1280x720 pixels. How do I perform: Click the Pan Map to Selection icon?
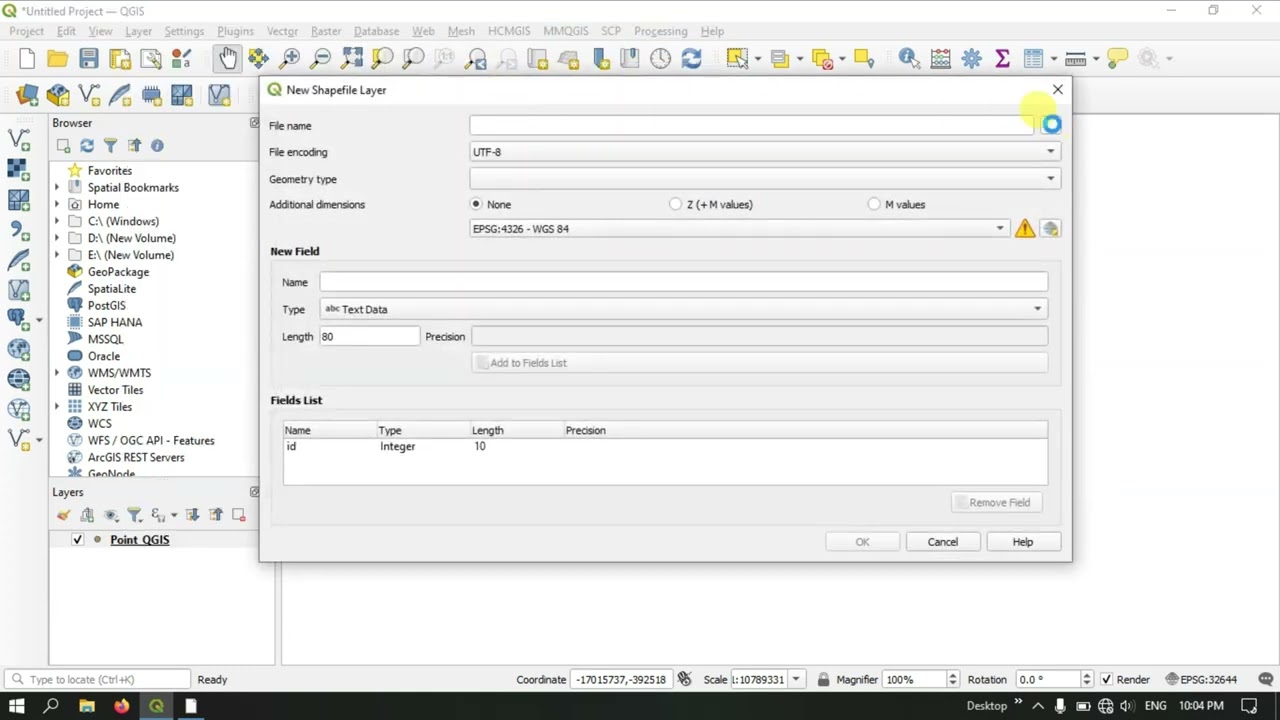[x=258, y=59]
